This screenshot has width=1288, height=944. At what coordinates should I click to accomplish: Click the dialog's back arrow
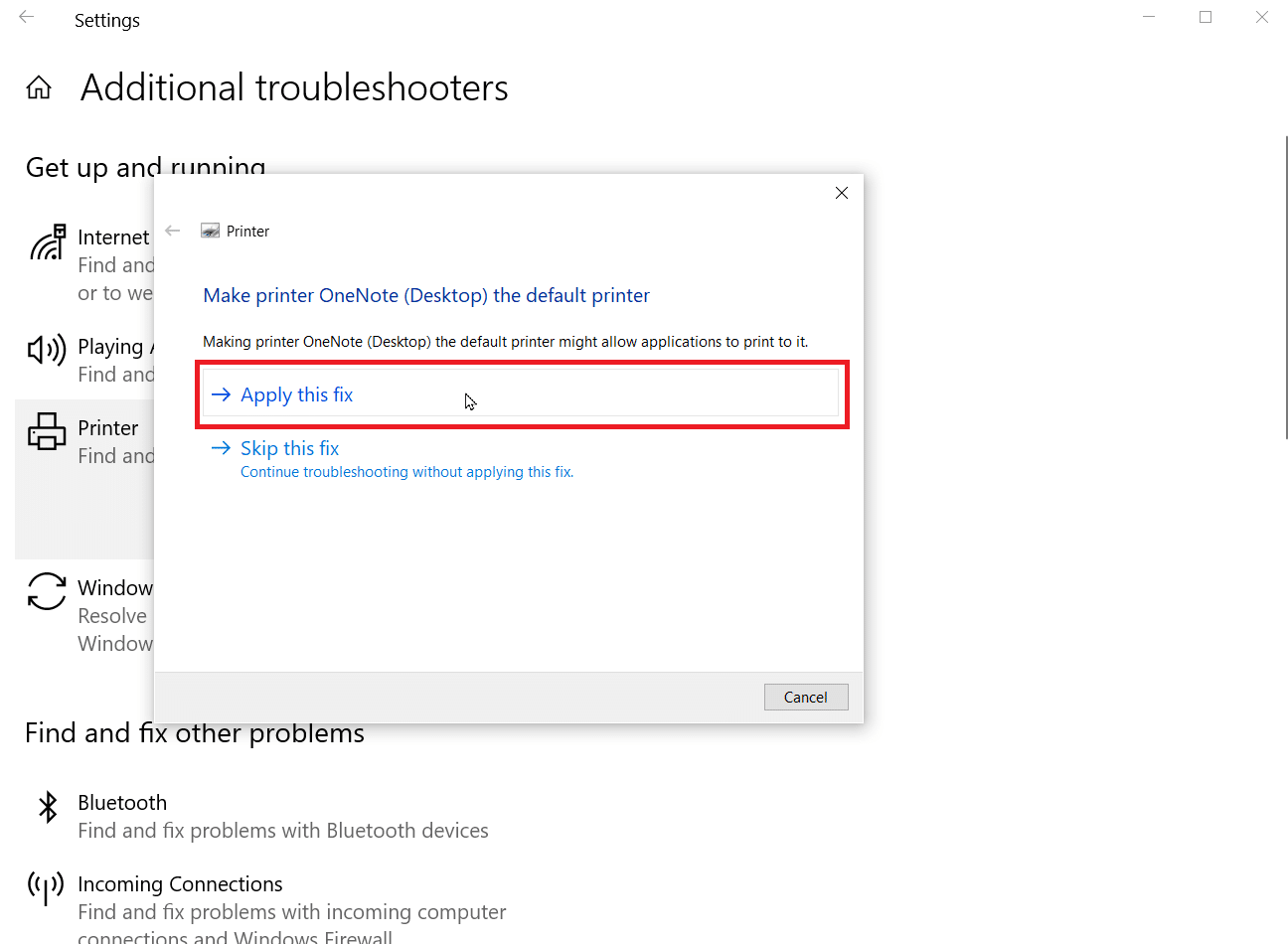coord(173,231)
